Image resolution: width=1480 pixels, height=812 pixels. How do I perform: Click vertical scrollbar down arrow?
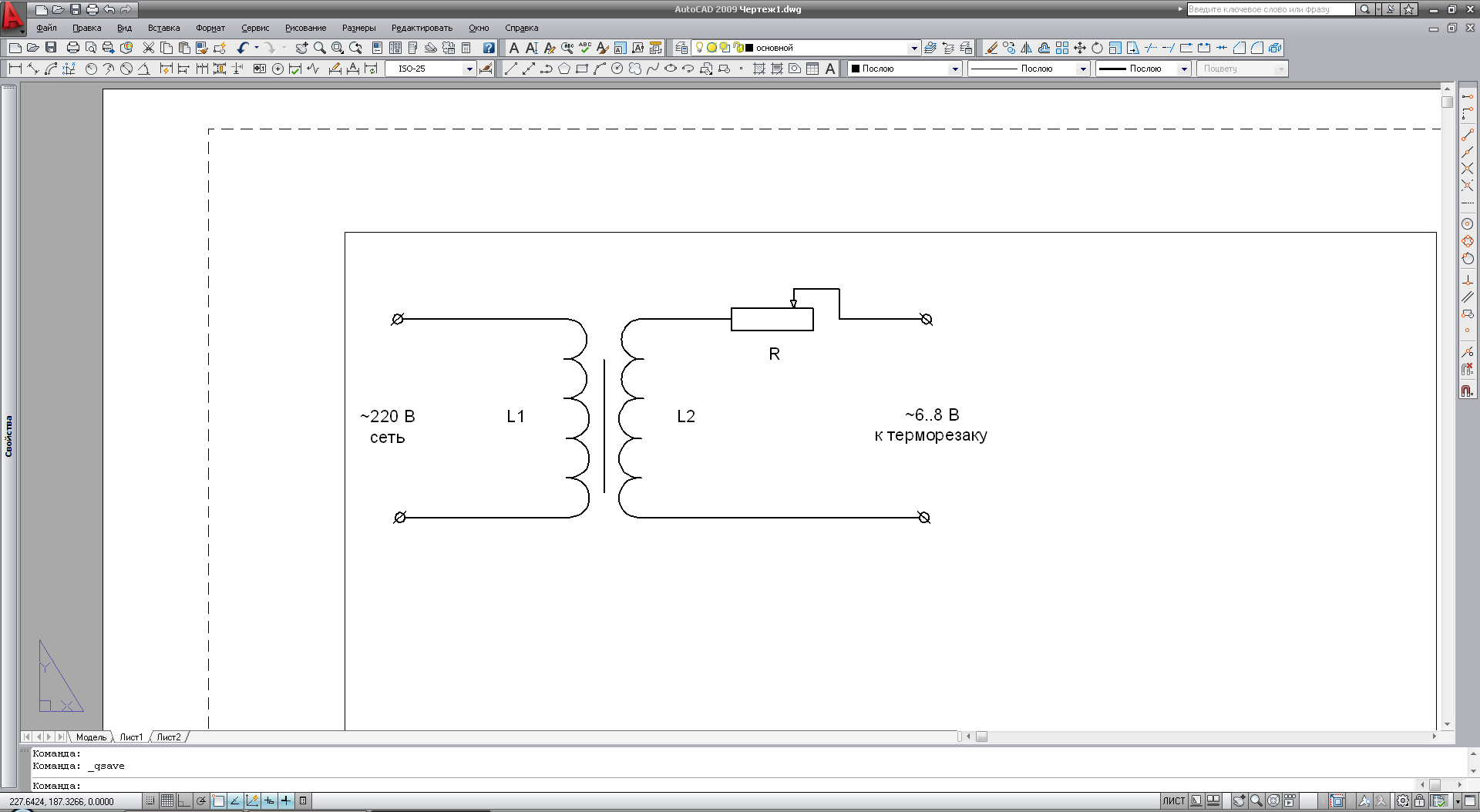pyautogui.click(x=1447, y=724)
